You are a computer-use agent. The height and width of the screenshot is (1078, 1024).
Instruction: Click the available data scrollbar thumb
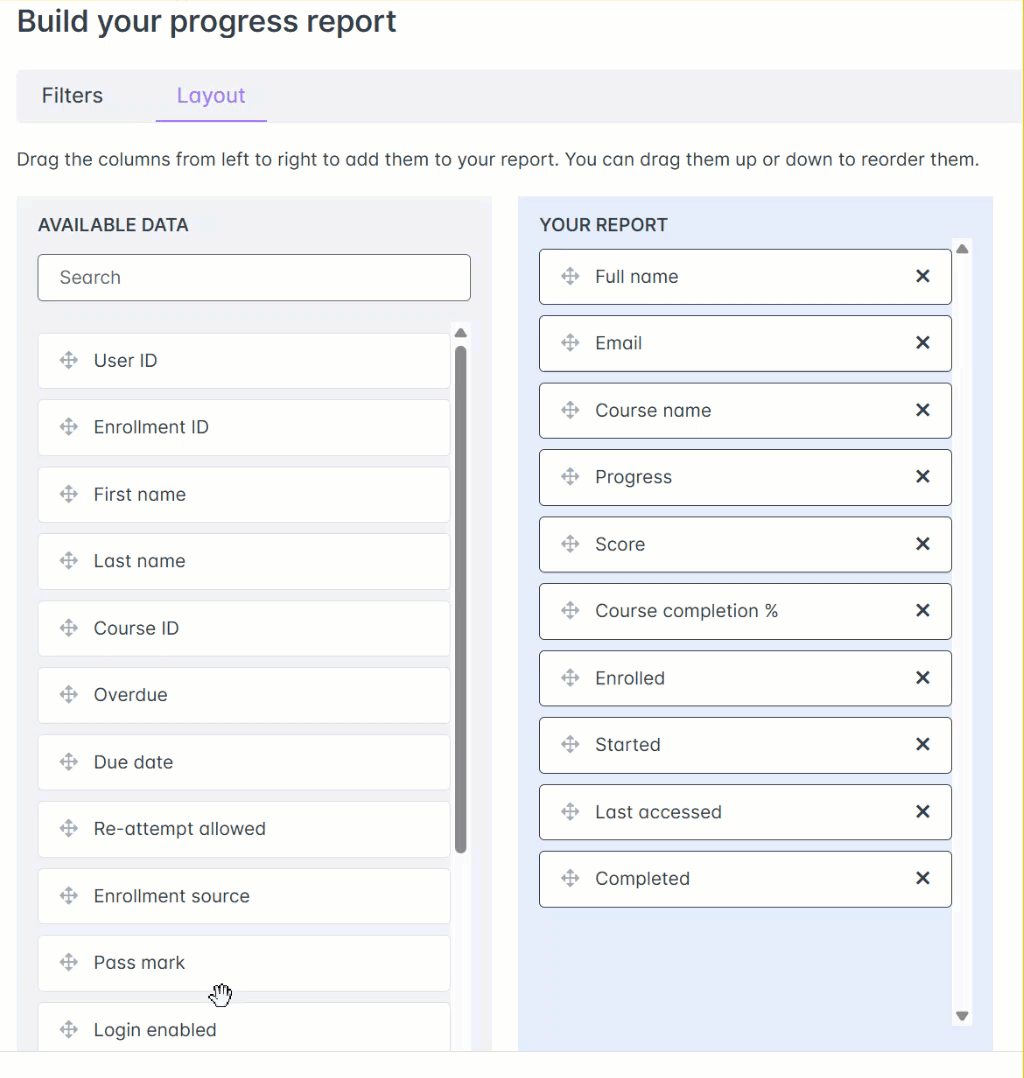click(x=460, y=600)
